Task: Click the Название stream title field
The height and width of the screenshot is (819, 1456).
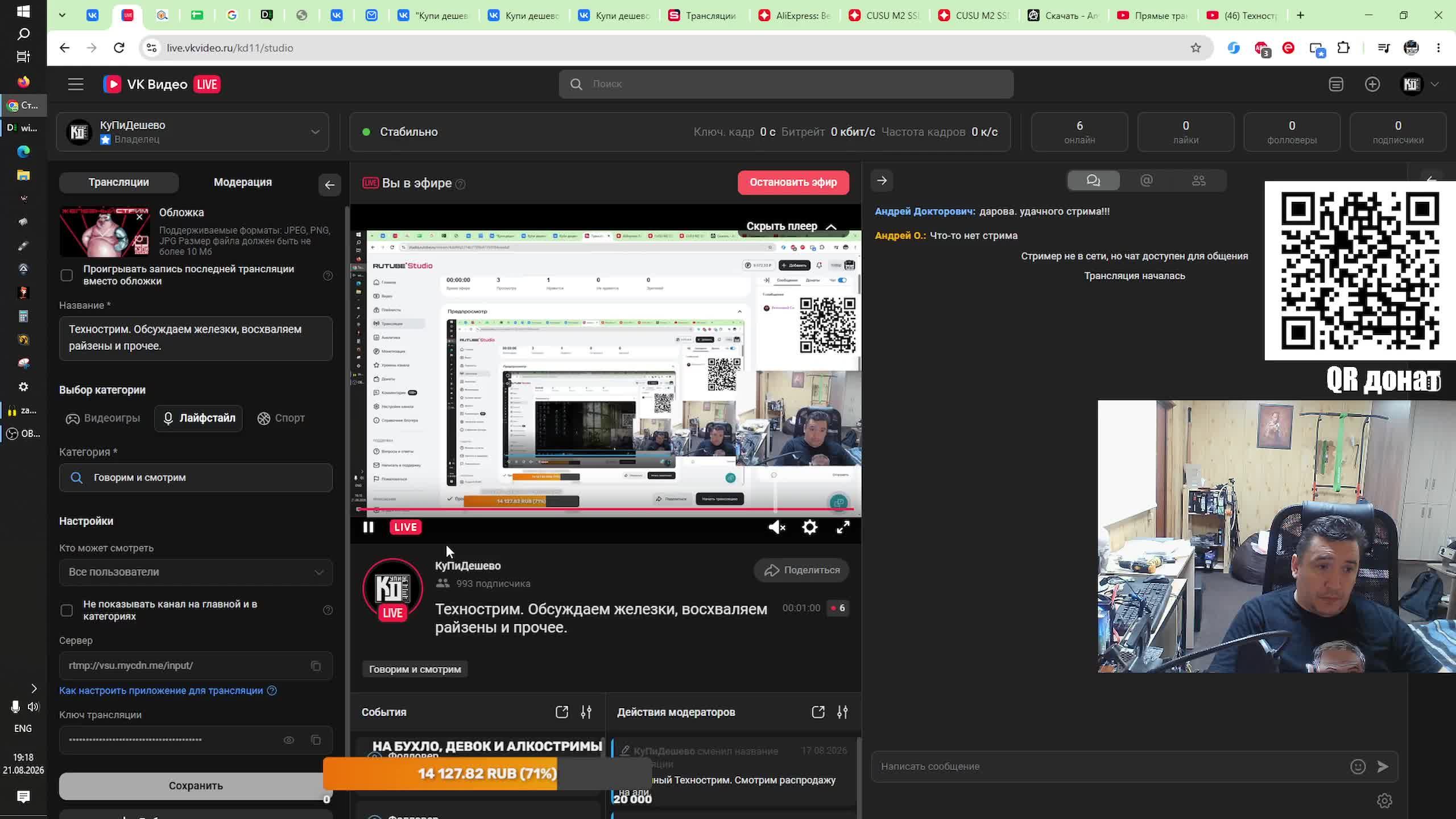Action: (196, 338)
